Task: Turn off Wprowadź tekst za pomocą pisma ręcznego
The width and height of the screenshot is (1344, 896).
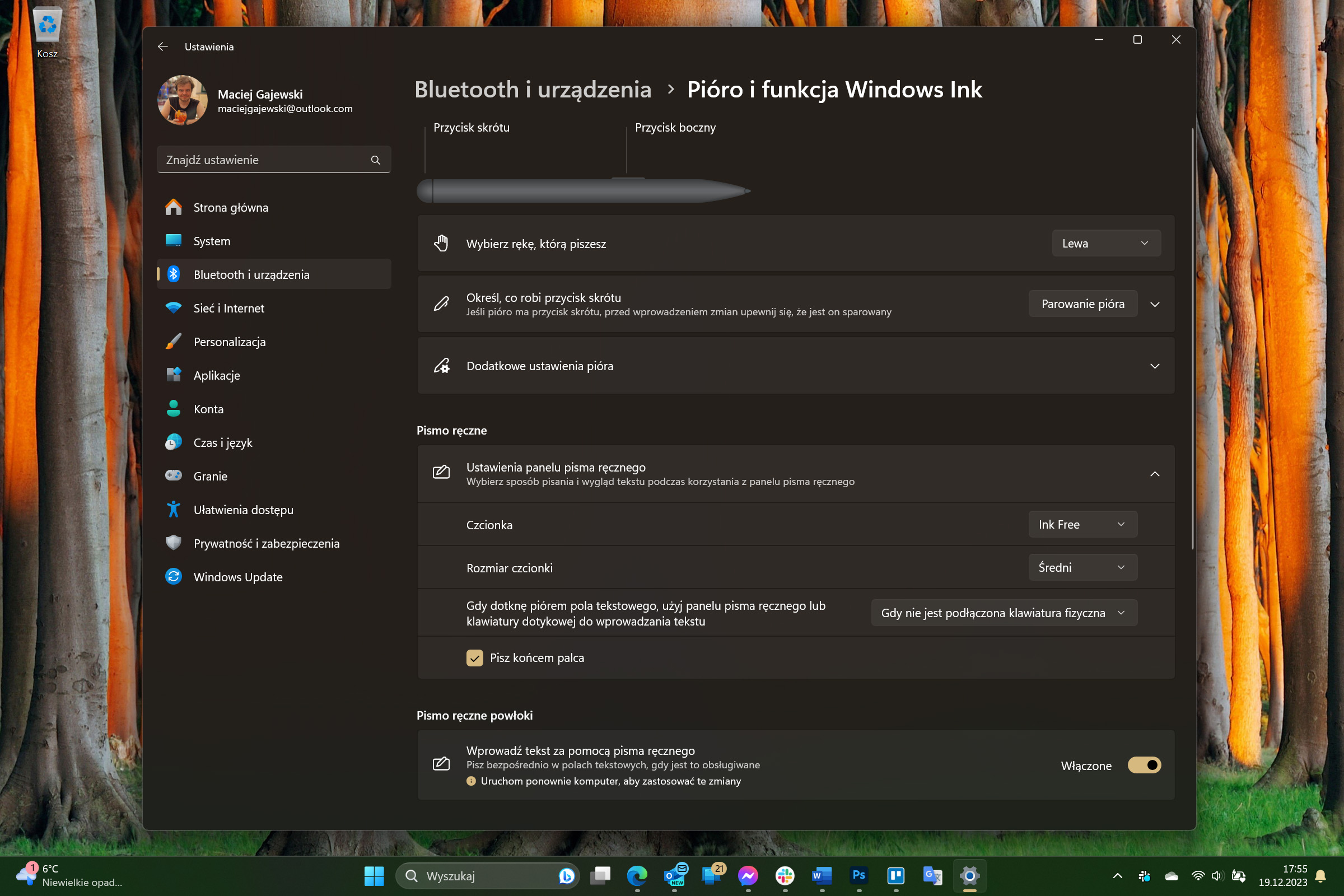Action: (1144, 765)
